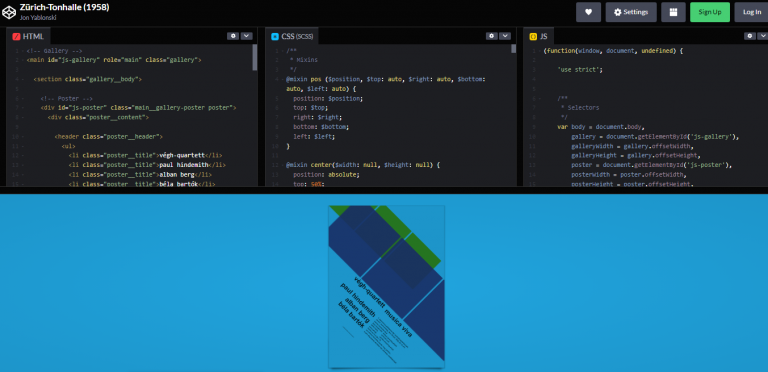Viewport: 768px width, 372px height.
Task: Expand the CSS editor dropdown chevron
Action: pos(505,36)
